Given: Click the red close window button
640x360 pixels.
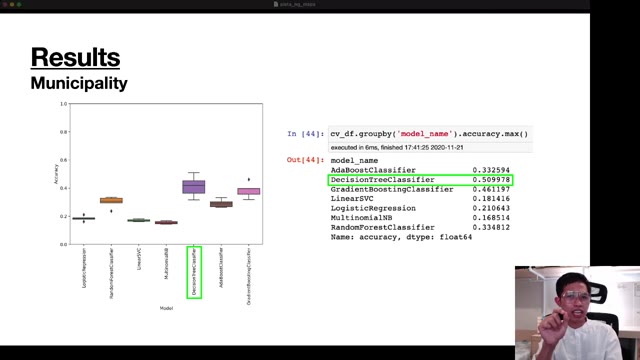Looking at the screenshot, I should (x=5, y=4).
